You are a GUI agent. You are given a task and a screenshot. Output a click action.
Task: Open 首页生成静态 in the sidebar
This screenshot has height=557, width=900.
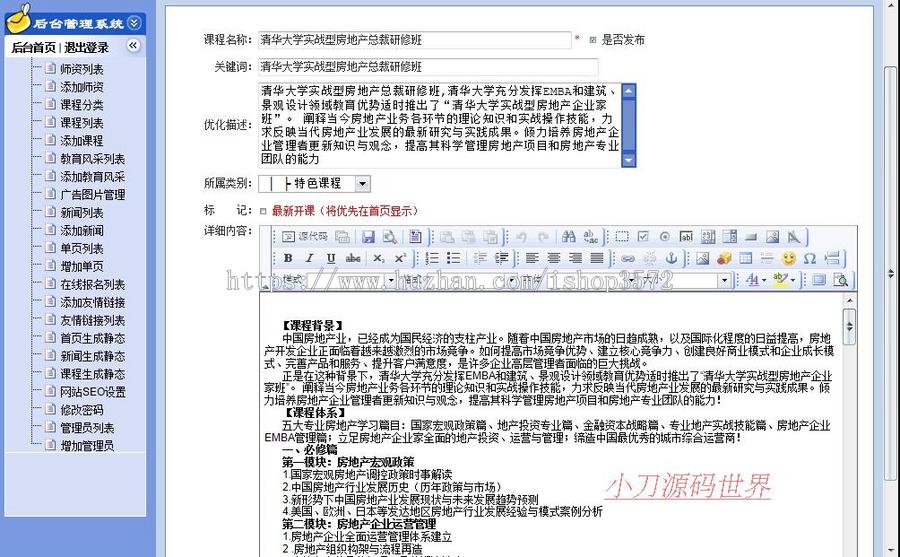92,338
